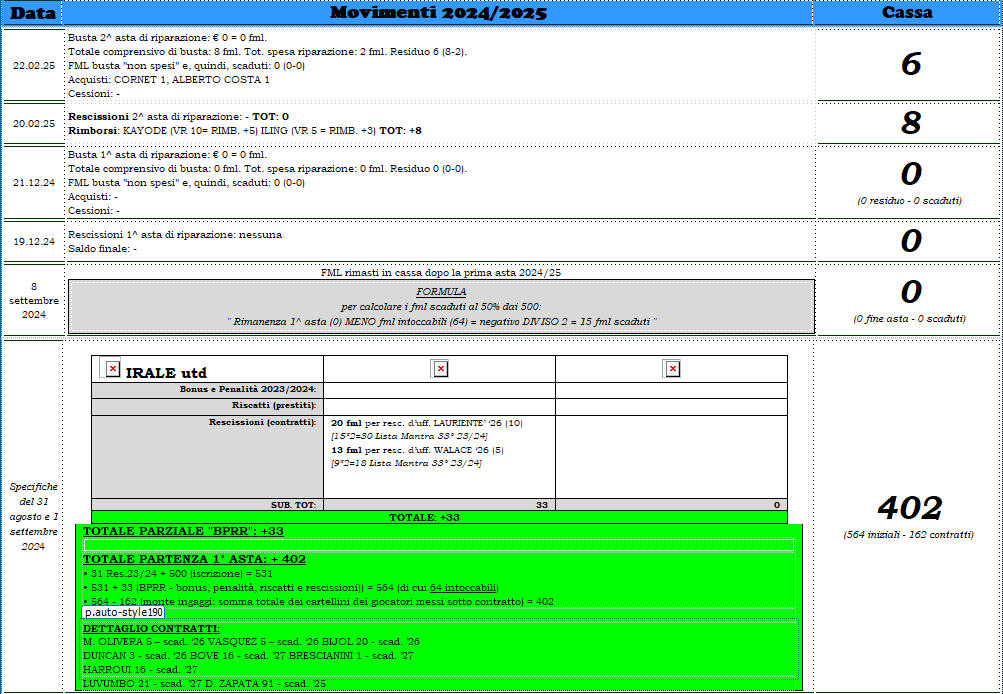Screen dimensions: 1003x694
Task: Click the "564 - 162 (monte ingaggi" line
Action: tap(319, 602)
